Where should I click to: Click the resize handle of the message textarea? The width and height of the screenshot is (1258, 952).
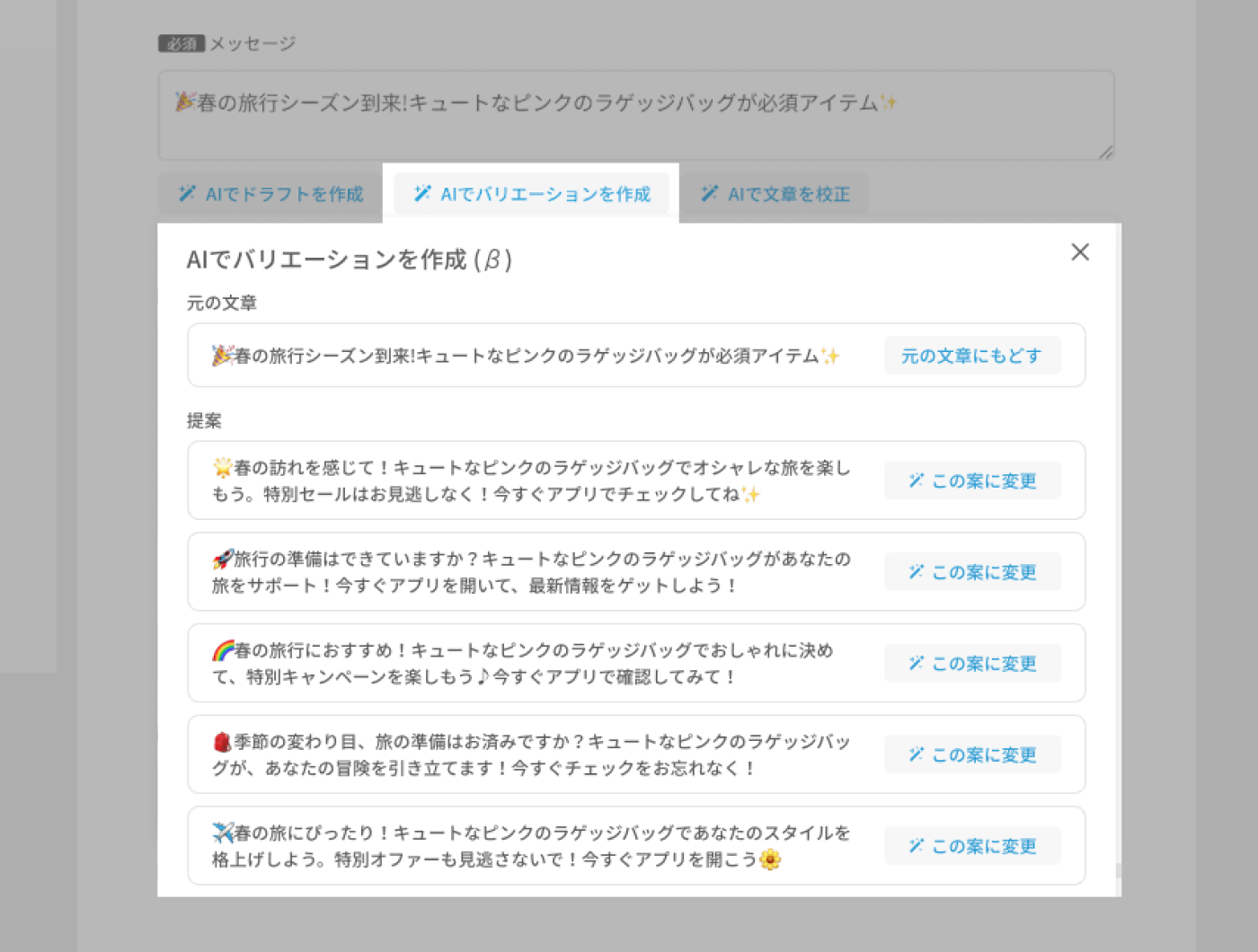coord(1104,153)
